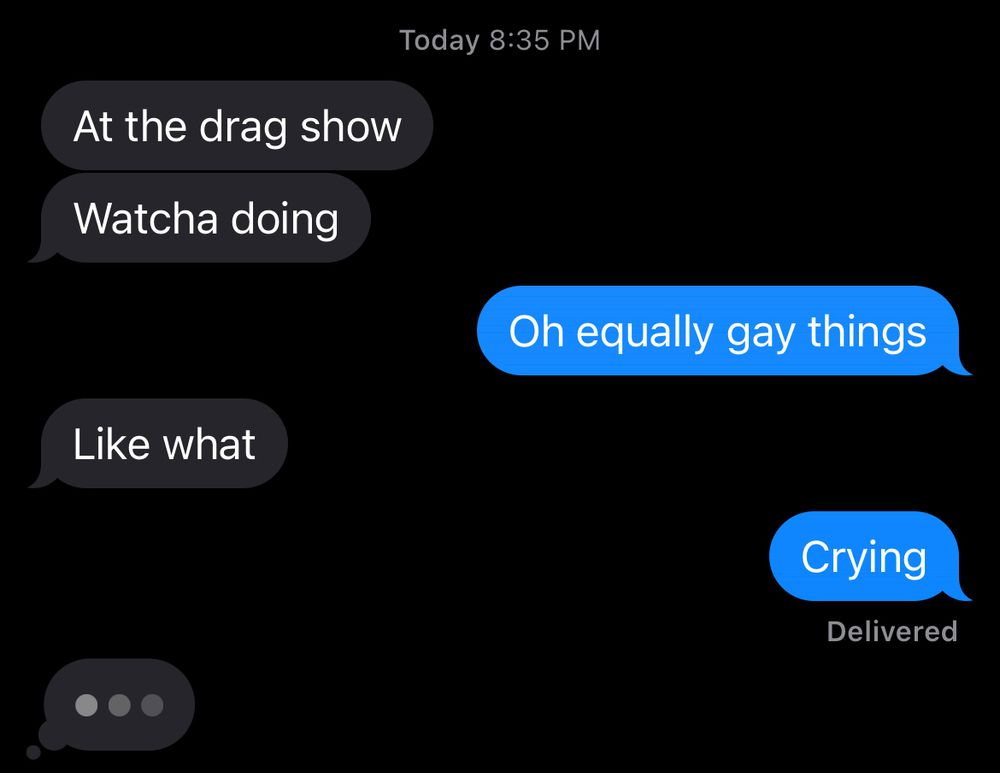The width and height of the screenshot is (1000, 773).
Task: Tap the rightmost typing indicator dot
Action: click(152, 705)
